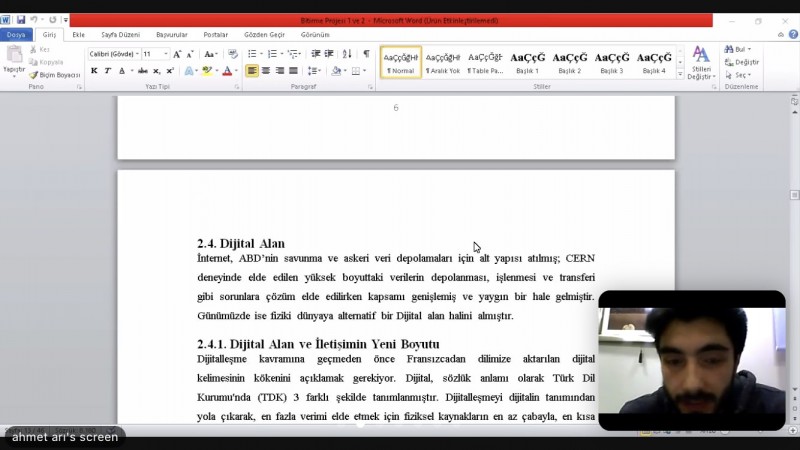Click grow font size icon
This screenshot has width=800, height=450.
(177, 54)
